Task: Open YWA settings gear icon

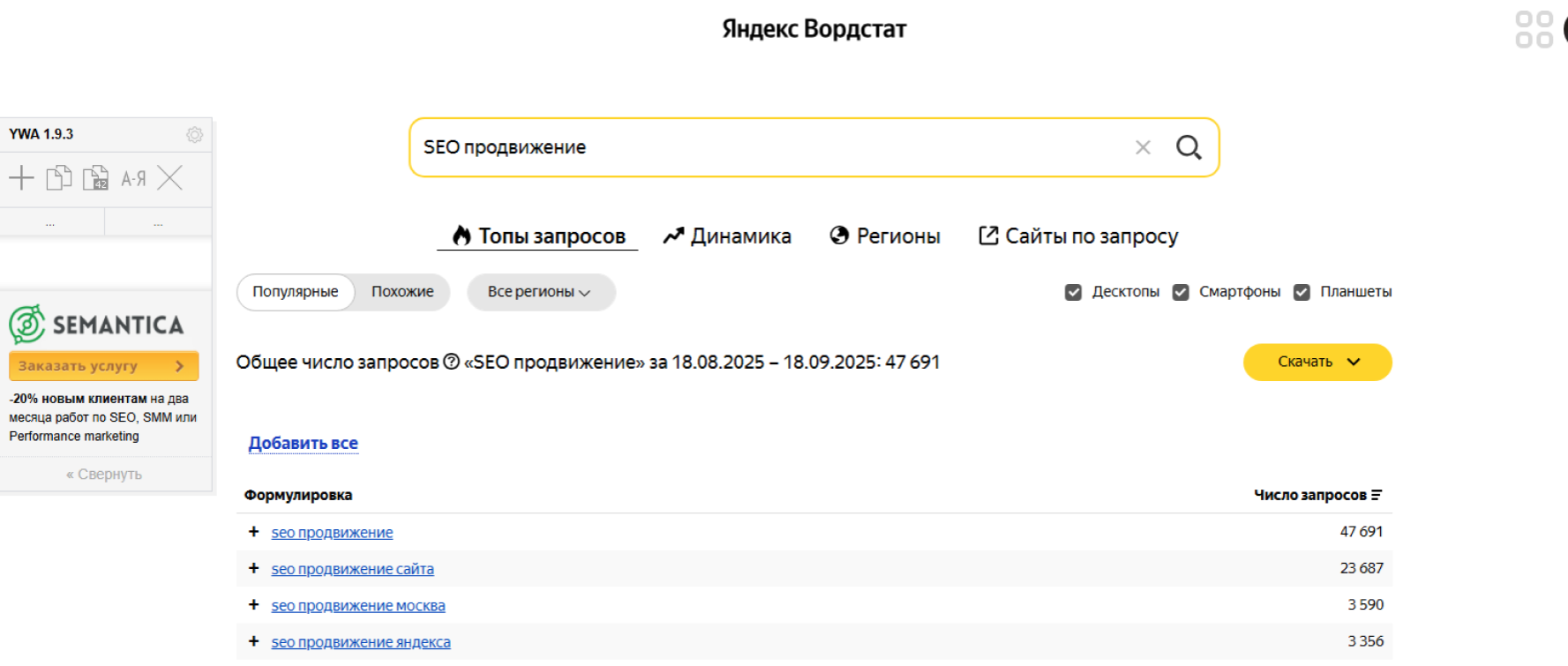Action: point(194,134)
